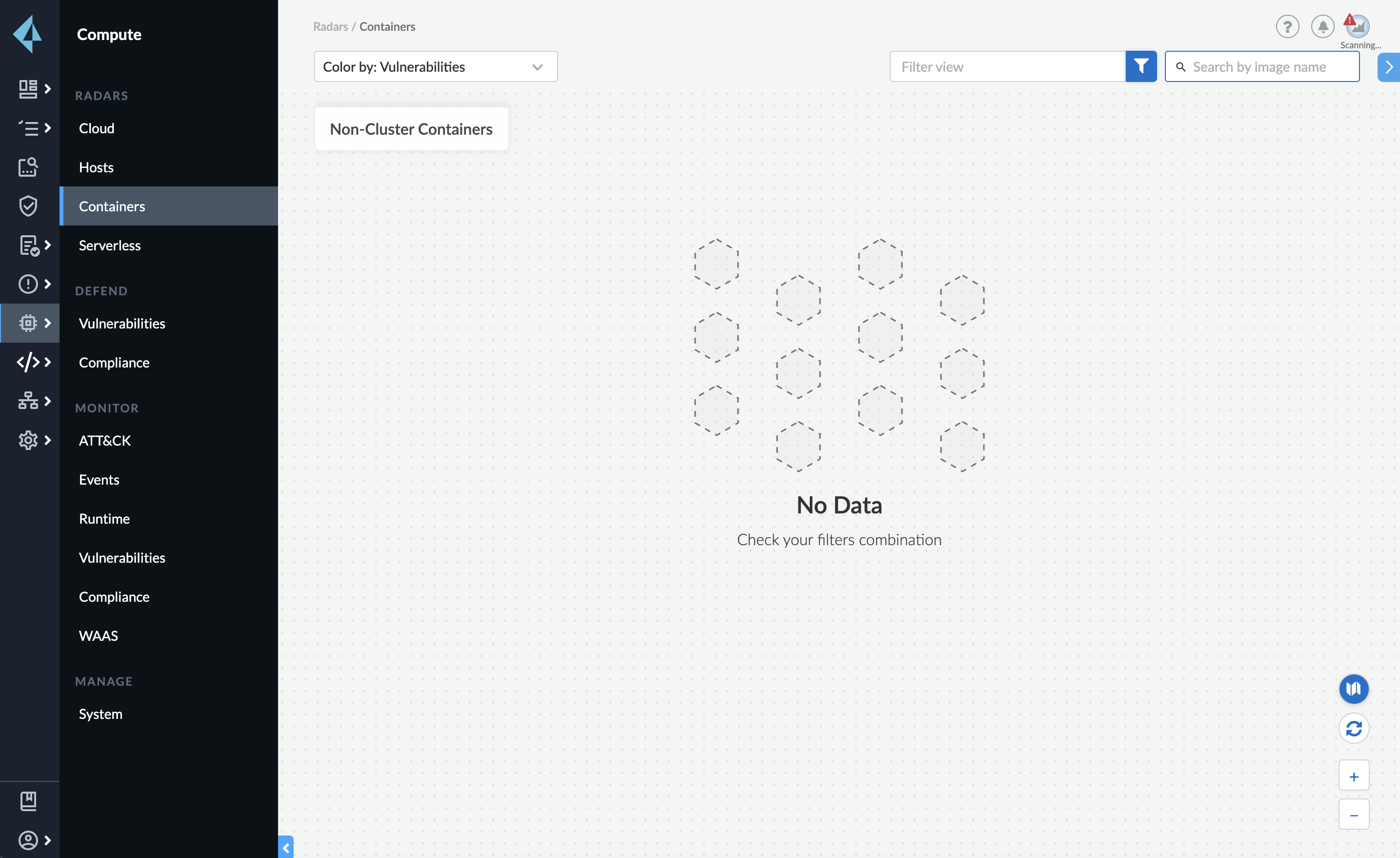Expand the Monitor section arrow in left rail
This screenshot has width=1400, height=858.
click(47, 400)
